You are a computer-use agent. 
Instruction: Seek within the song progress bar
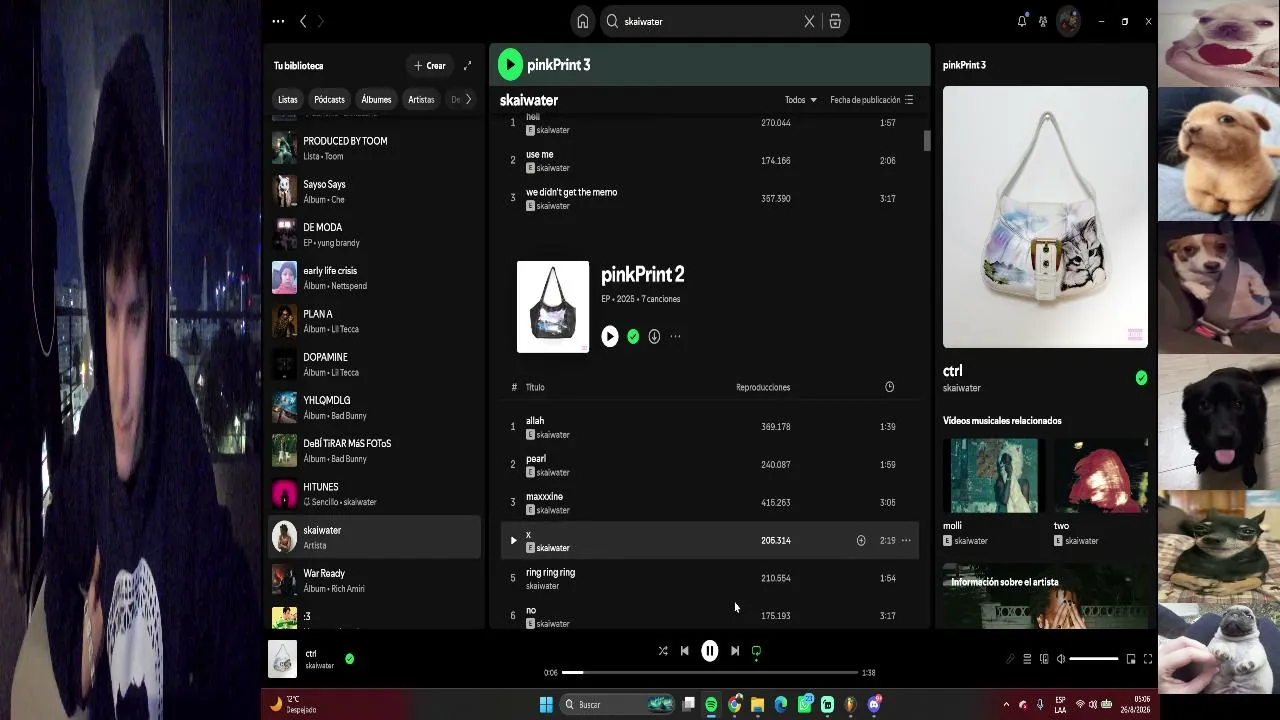(x=710, y=673)
